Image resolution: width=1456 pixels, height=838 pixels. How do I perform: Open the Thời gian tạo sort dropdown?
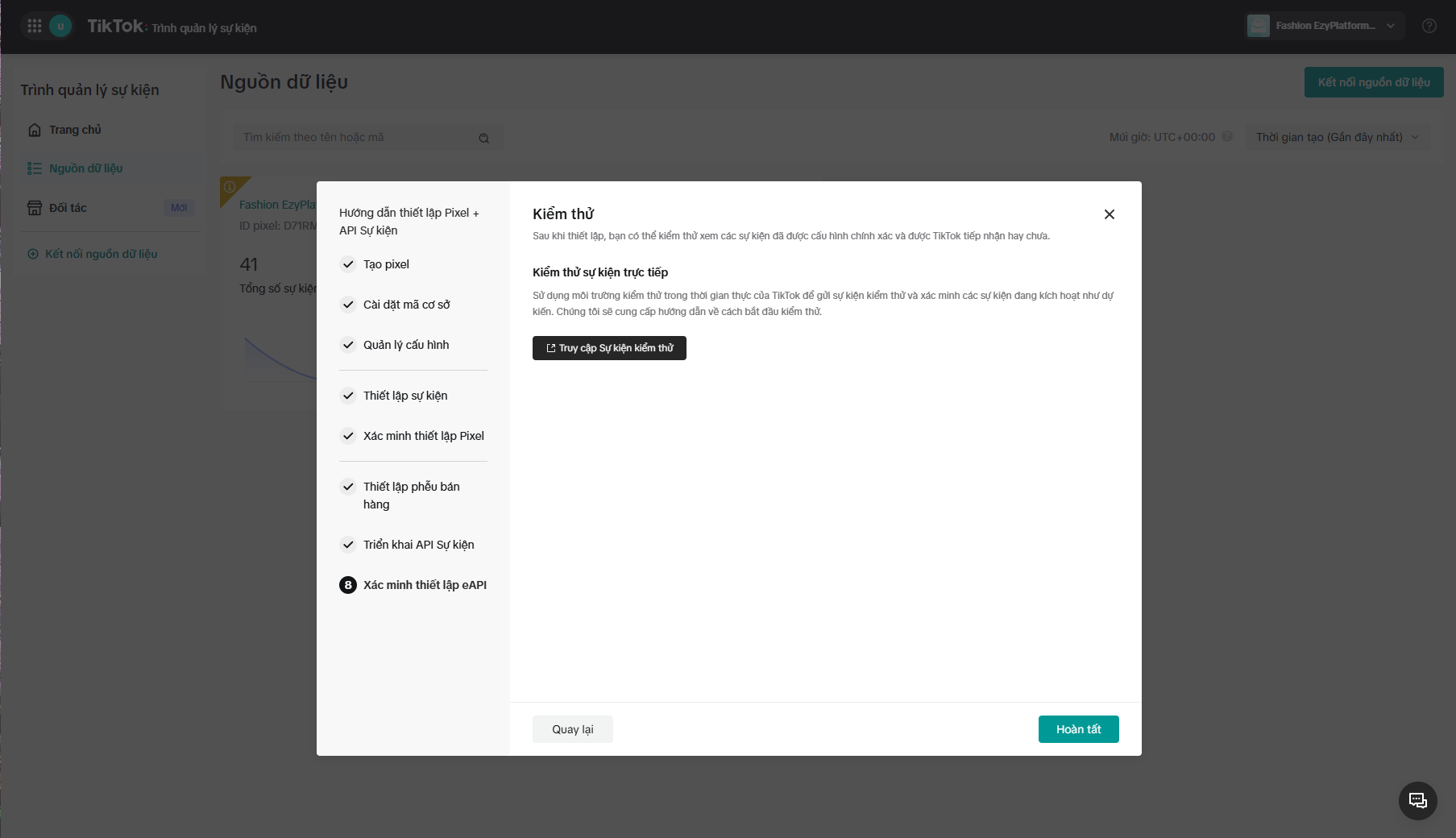tap(1338, 137)
